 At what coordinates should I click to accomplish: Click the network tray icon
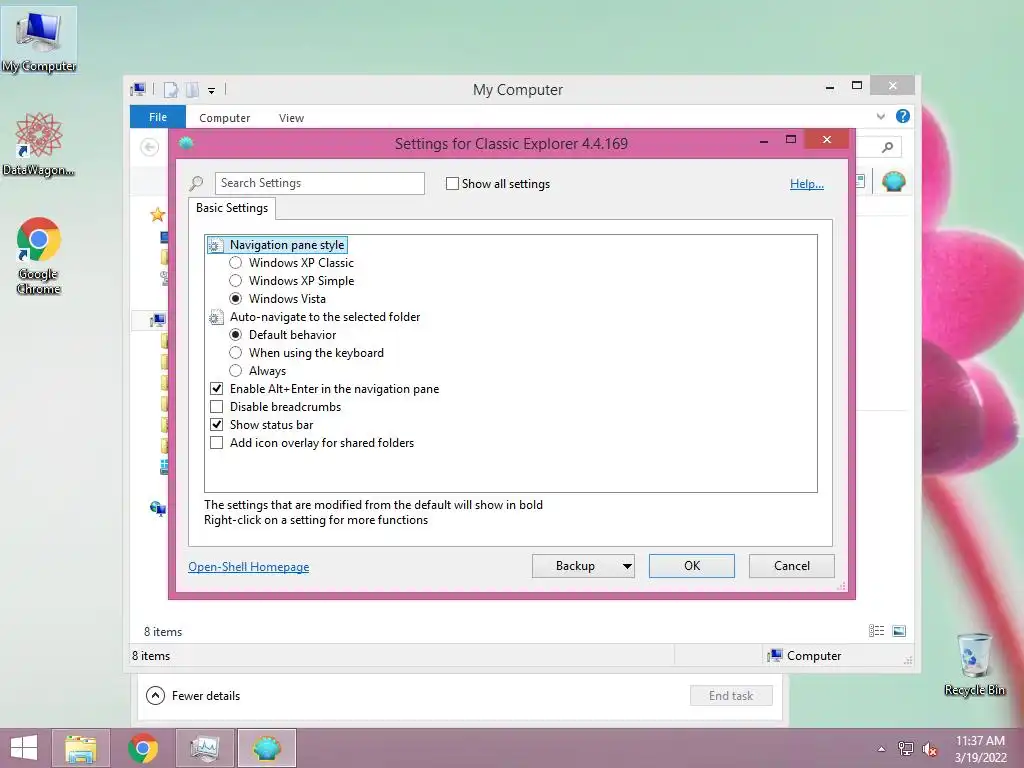point(905,749)
